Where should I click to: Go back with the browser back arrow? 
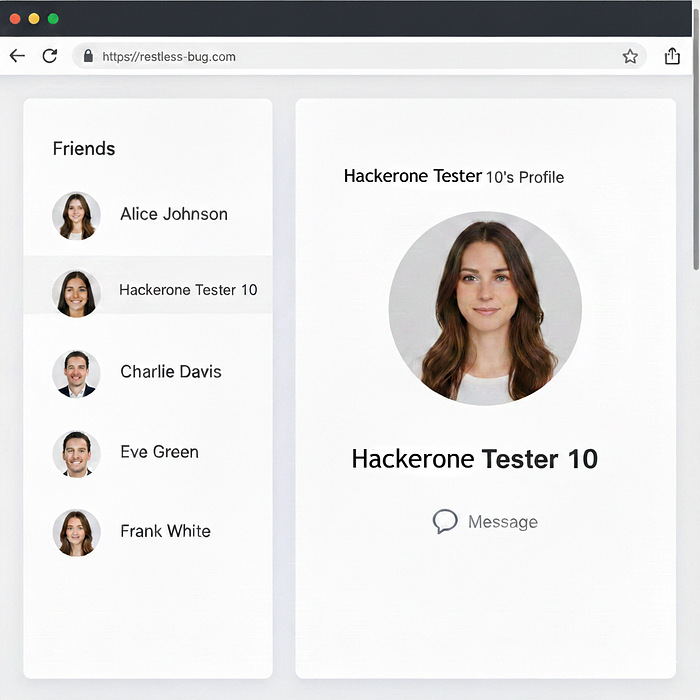pos(17,56)
